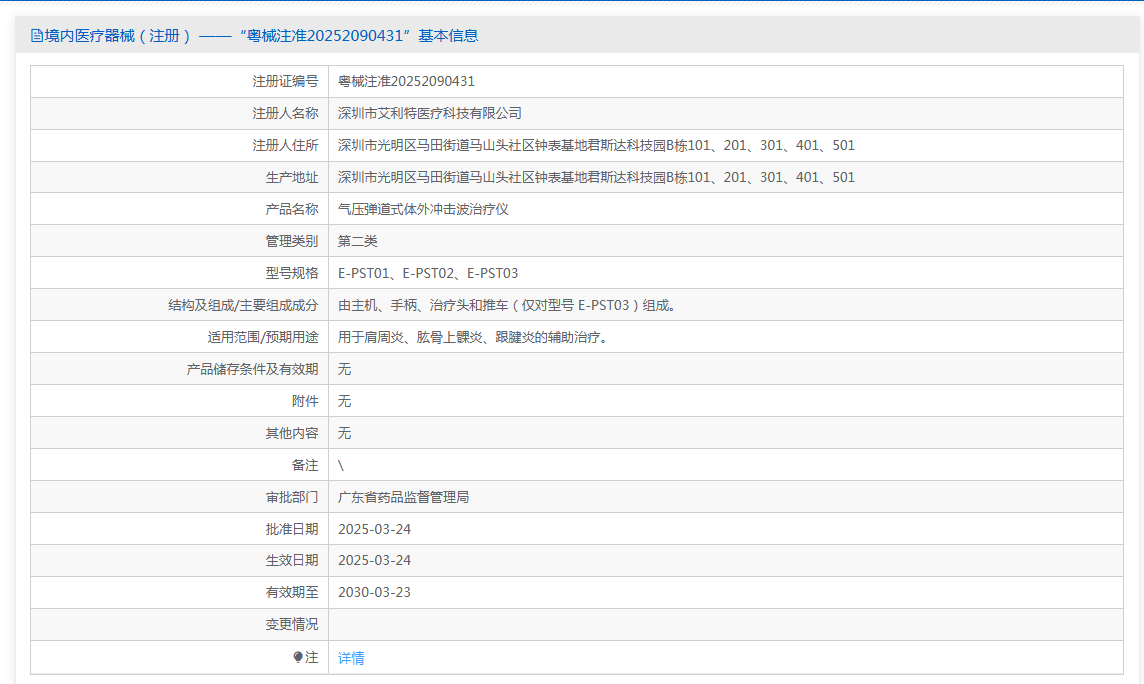
Task: Select registration number value 粤械注准20252090431
Action: point(406,81)
